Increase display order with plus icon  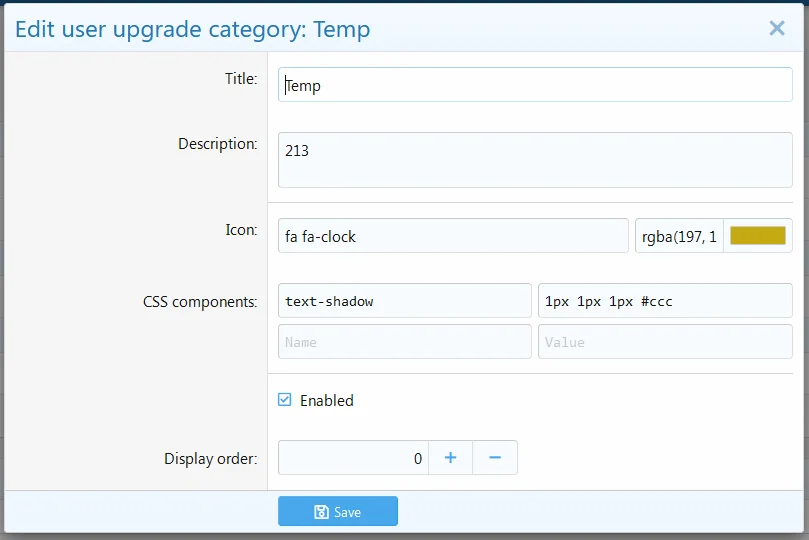point(450,458)
